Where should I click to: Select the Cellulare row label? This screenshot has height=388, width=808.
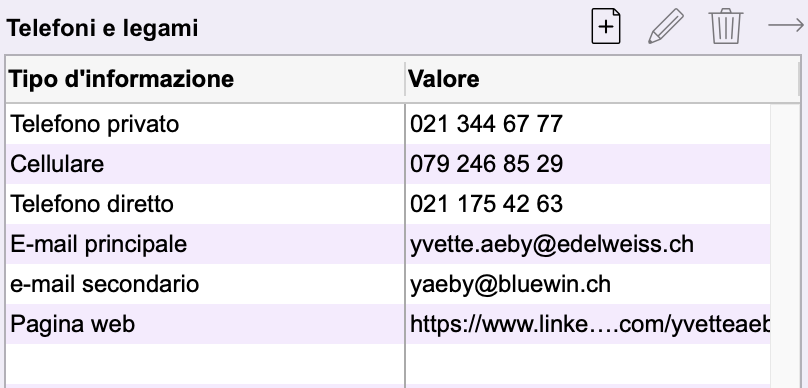(57, 164)
